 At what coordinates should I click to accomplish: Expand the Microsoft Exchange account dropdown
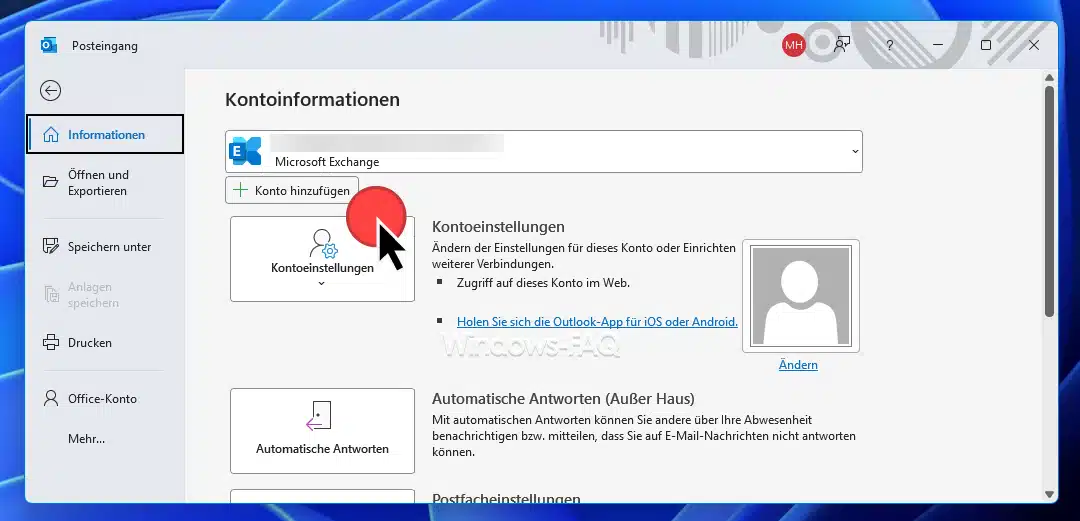tap(854, 152)
